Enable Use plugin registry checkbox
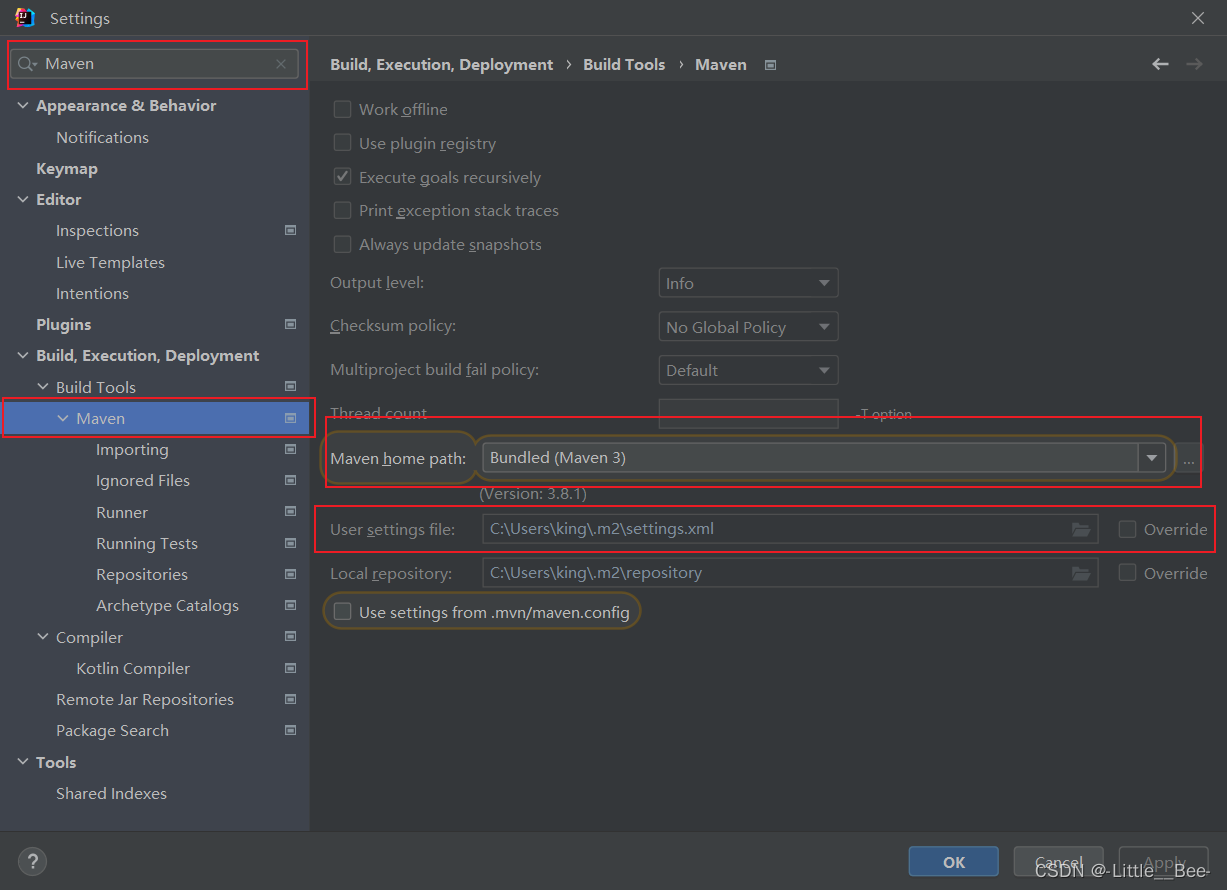Viewport: 1227px width, 890px height. (x=342, y=144)
